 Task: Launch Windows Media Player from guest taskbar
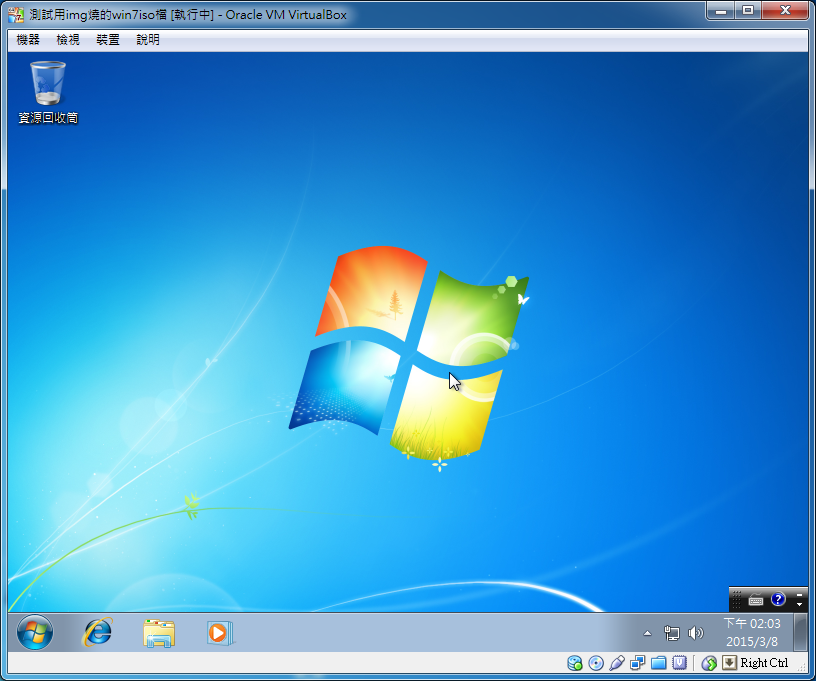pos(220,633)
